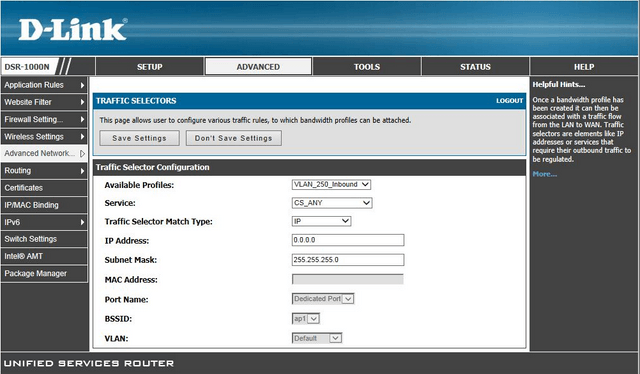
Task: Open the More... help link
Action: point(544,174)
